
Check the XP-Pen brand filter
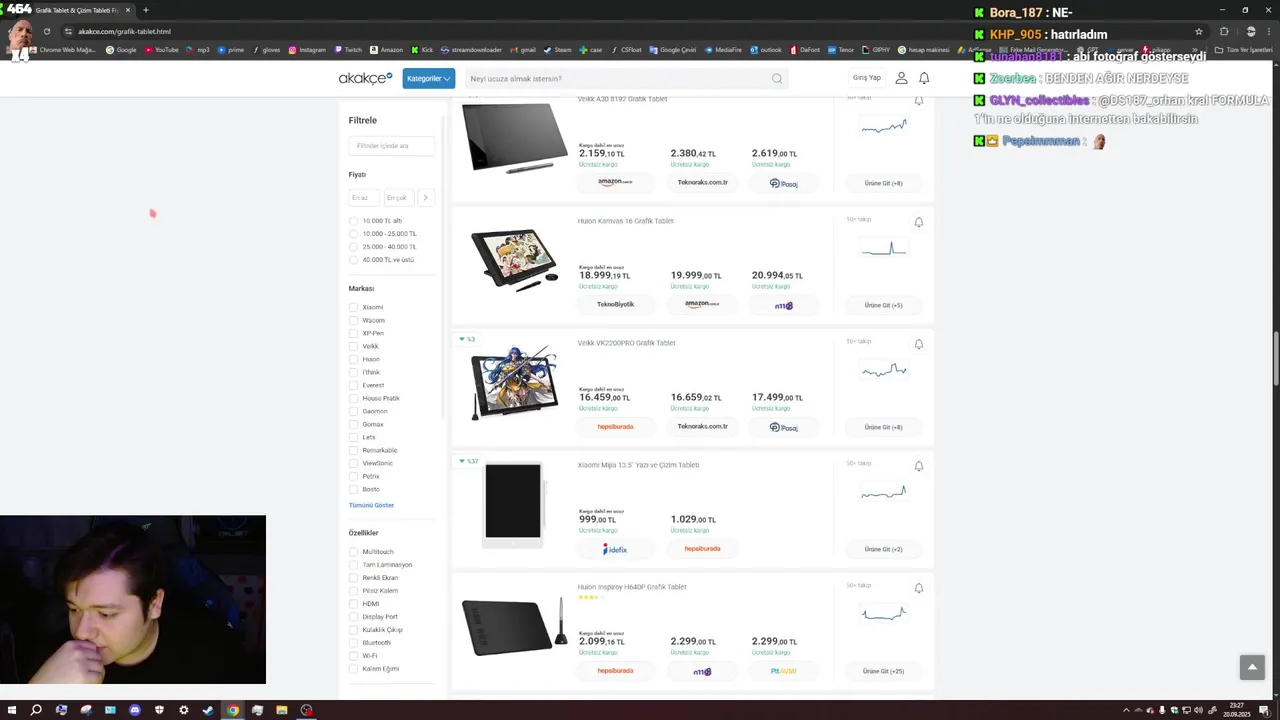[353, 333]
